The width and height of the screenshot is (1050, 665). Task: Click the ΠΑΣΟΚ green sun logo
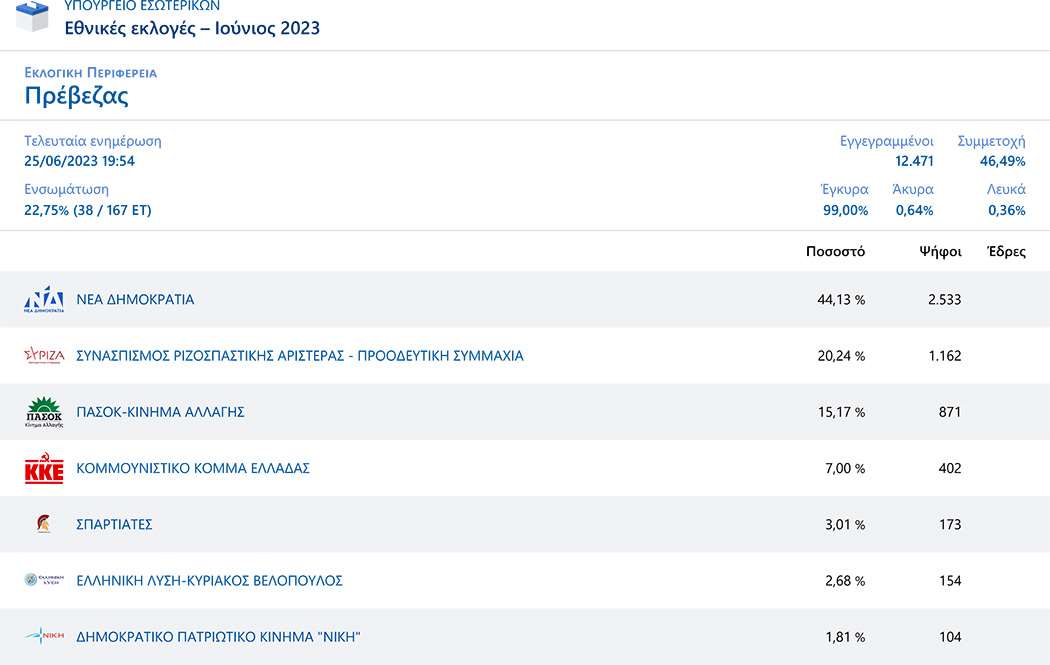tap(44, 412)
